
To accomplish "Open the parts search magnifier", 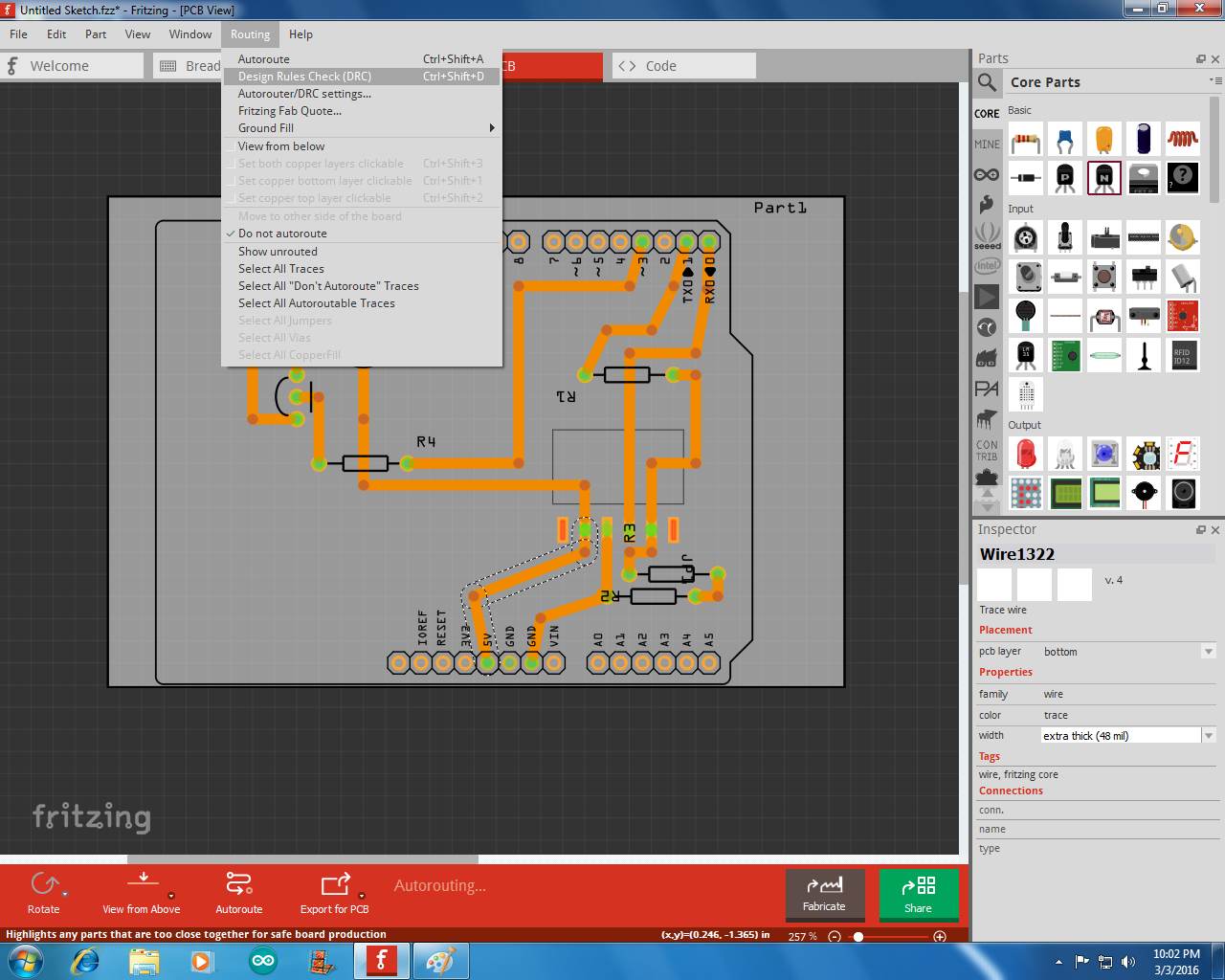I will [987, 82].
